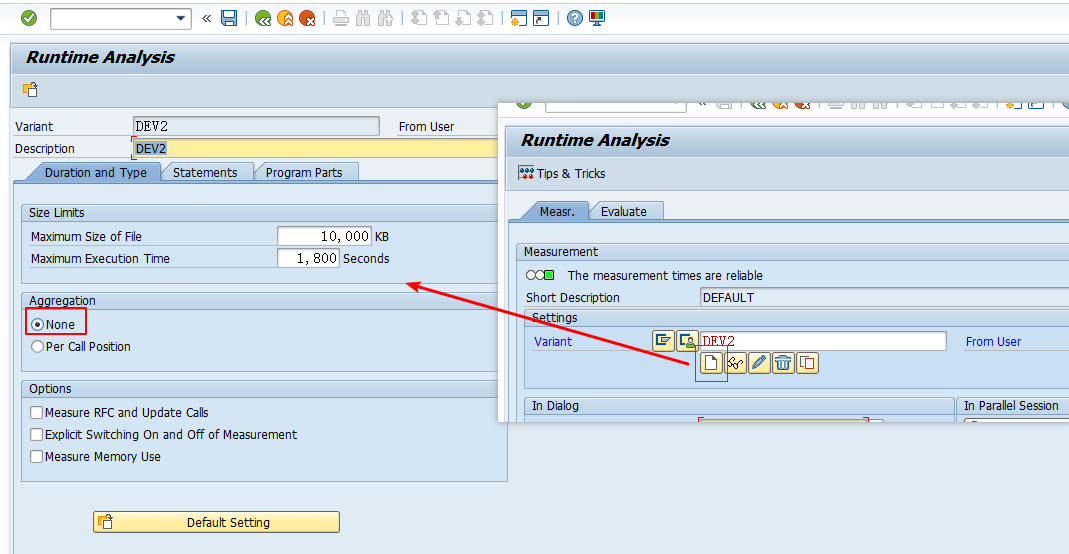Click Tips & Tricks in inset window
The height and width of the screenshot is (554, 1069).
562,173
